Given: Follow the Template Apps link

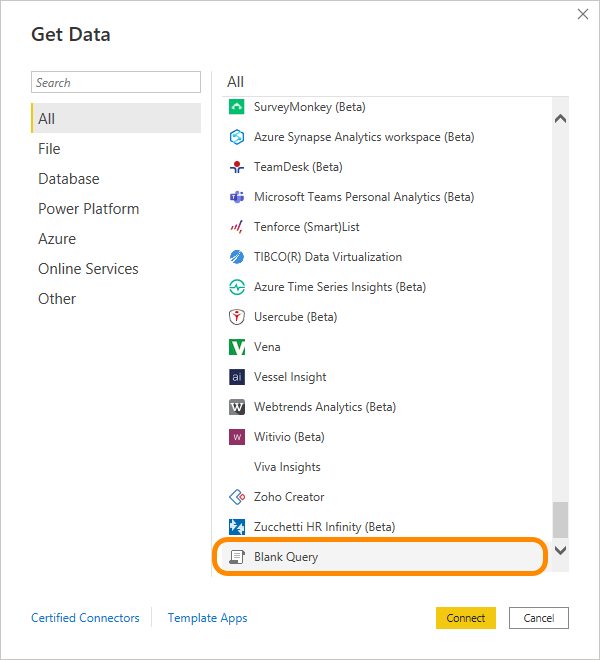Looking at the screenshot, I should pyautogui.click(x=207, y=618).
